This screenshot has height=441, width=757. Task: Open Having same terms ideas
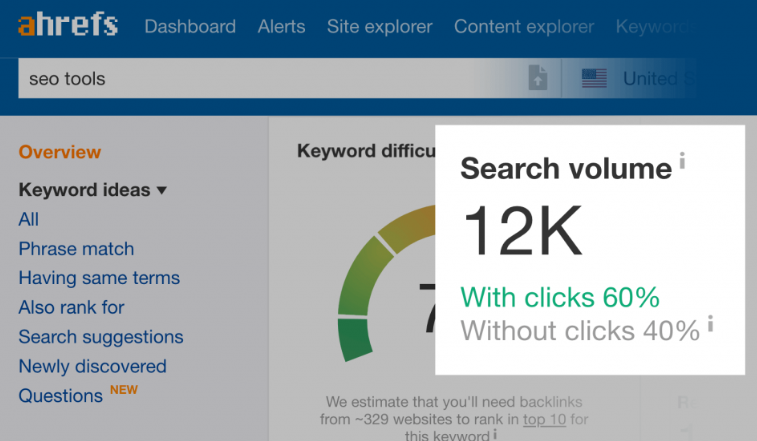click(99, 278)
